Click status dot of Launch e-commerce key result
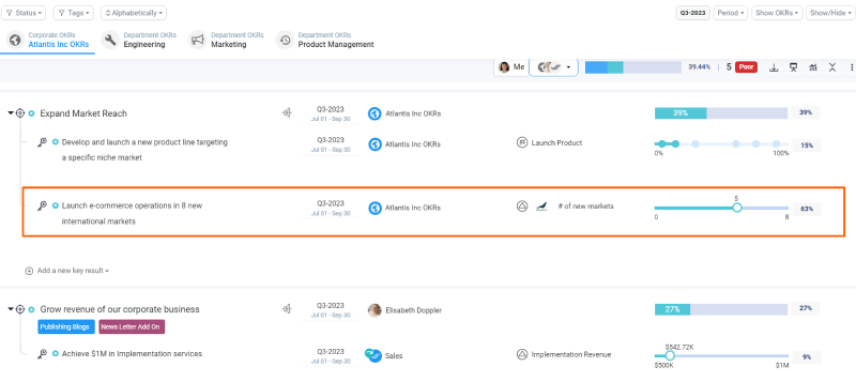Screen dimensions: 856x371 [55, 206]
